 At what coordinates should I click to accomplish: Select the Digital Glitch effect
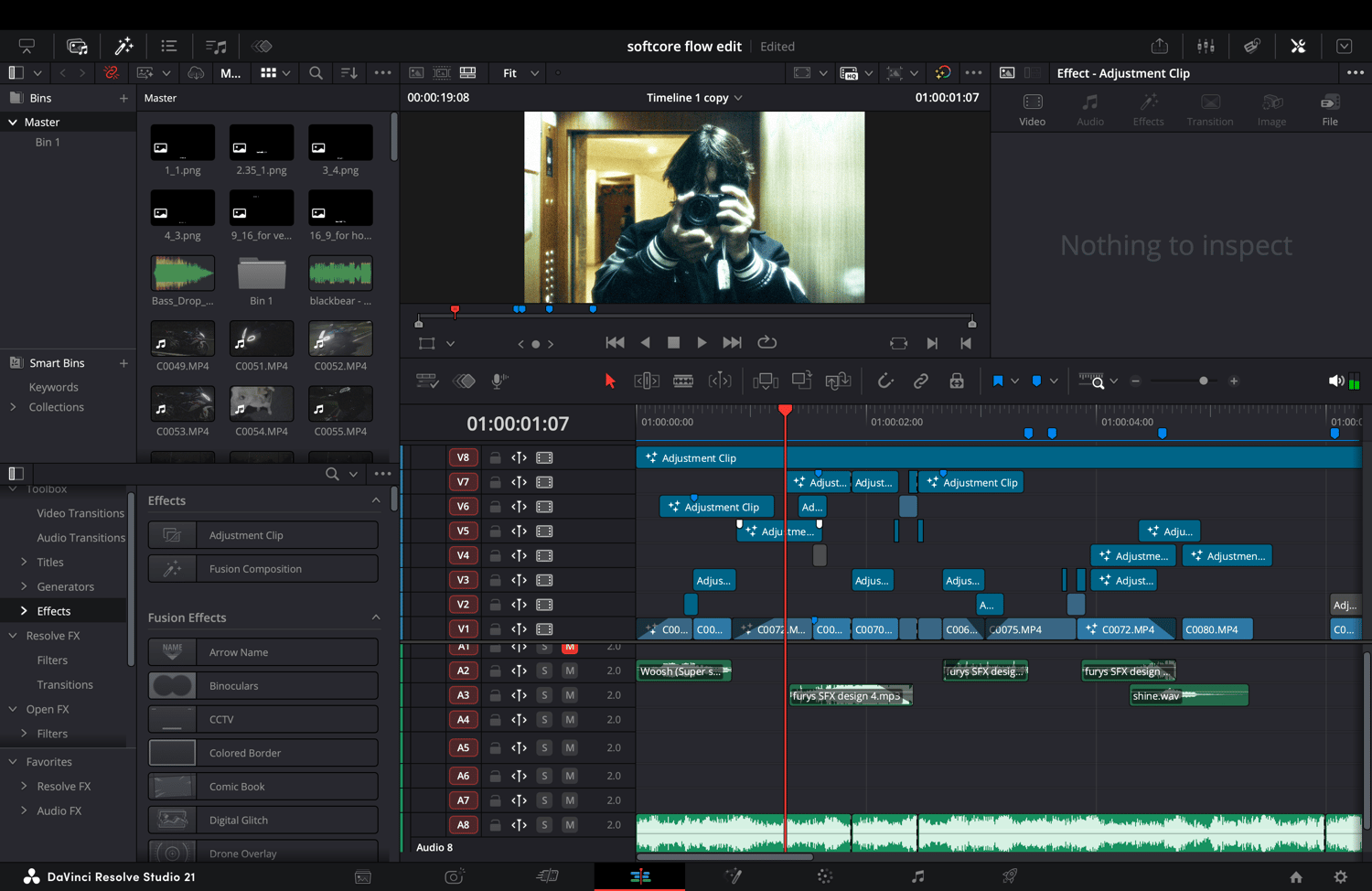pyautogui.click(x=263, y=821)
